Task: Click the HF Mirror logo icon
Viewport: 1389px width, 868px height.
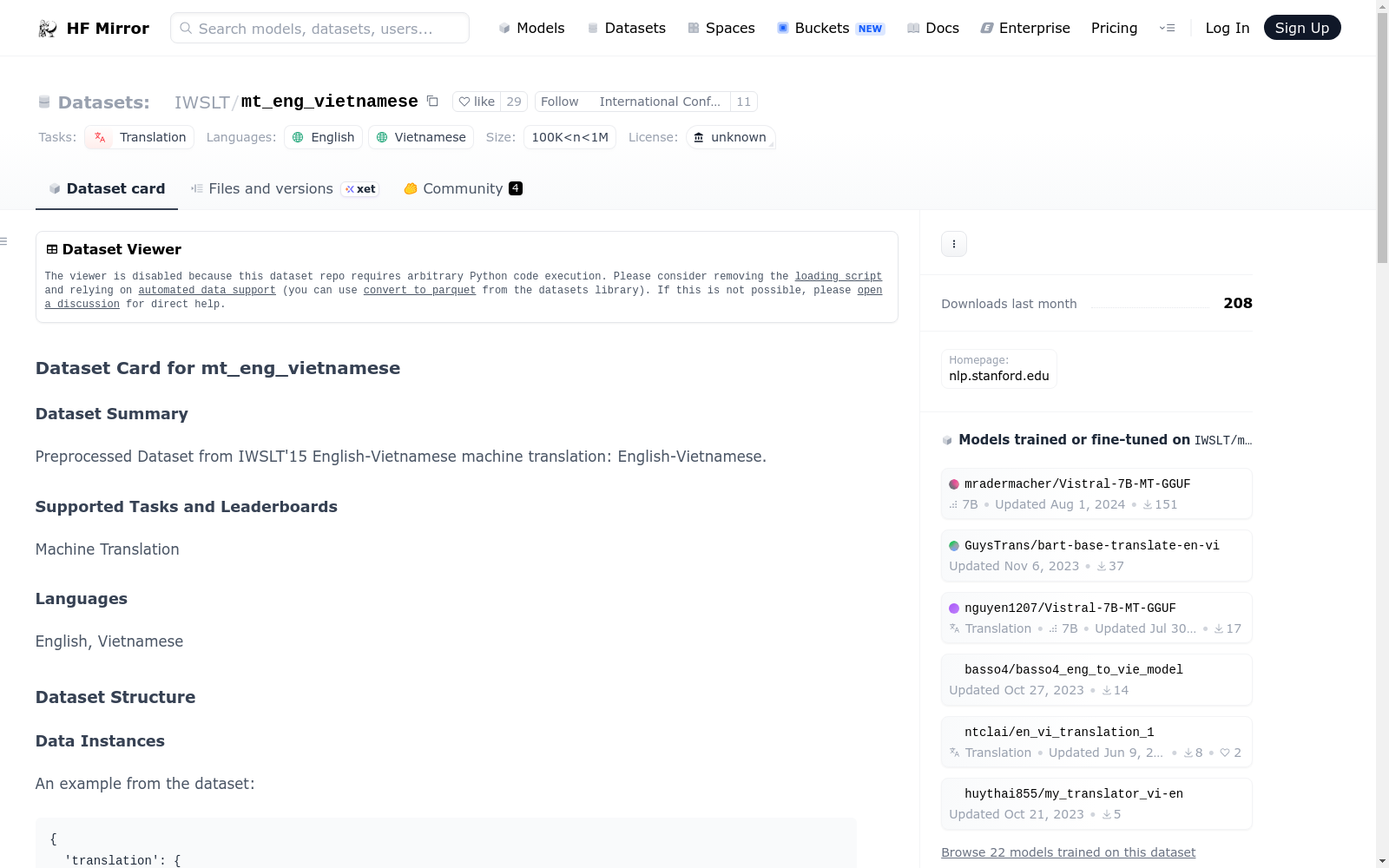Action: point(48,29)
